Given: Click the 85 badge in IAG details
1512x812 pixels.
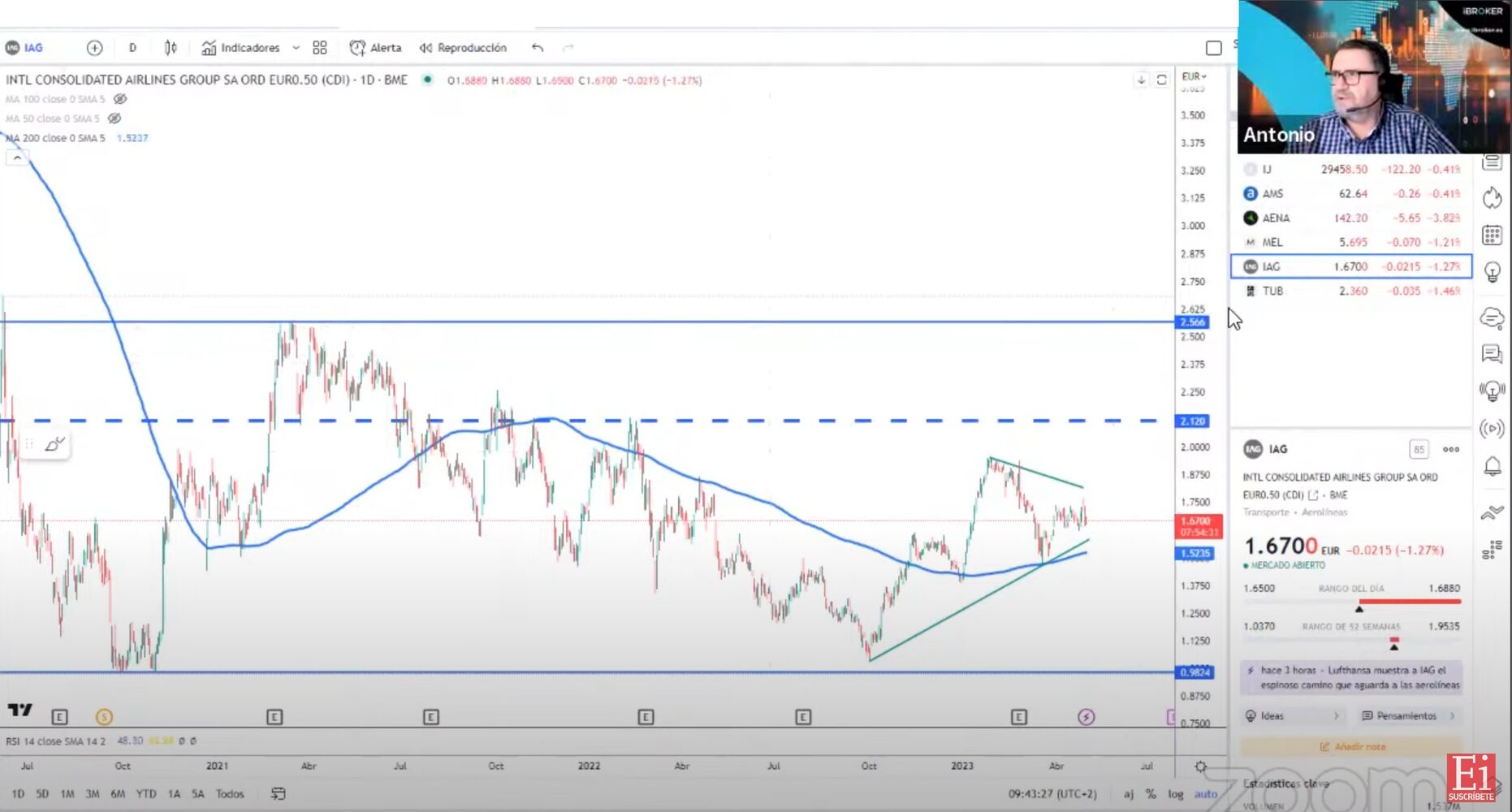Looking at the screenshot, I should click(x=1419, y=450).
